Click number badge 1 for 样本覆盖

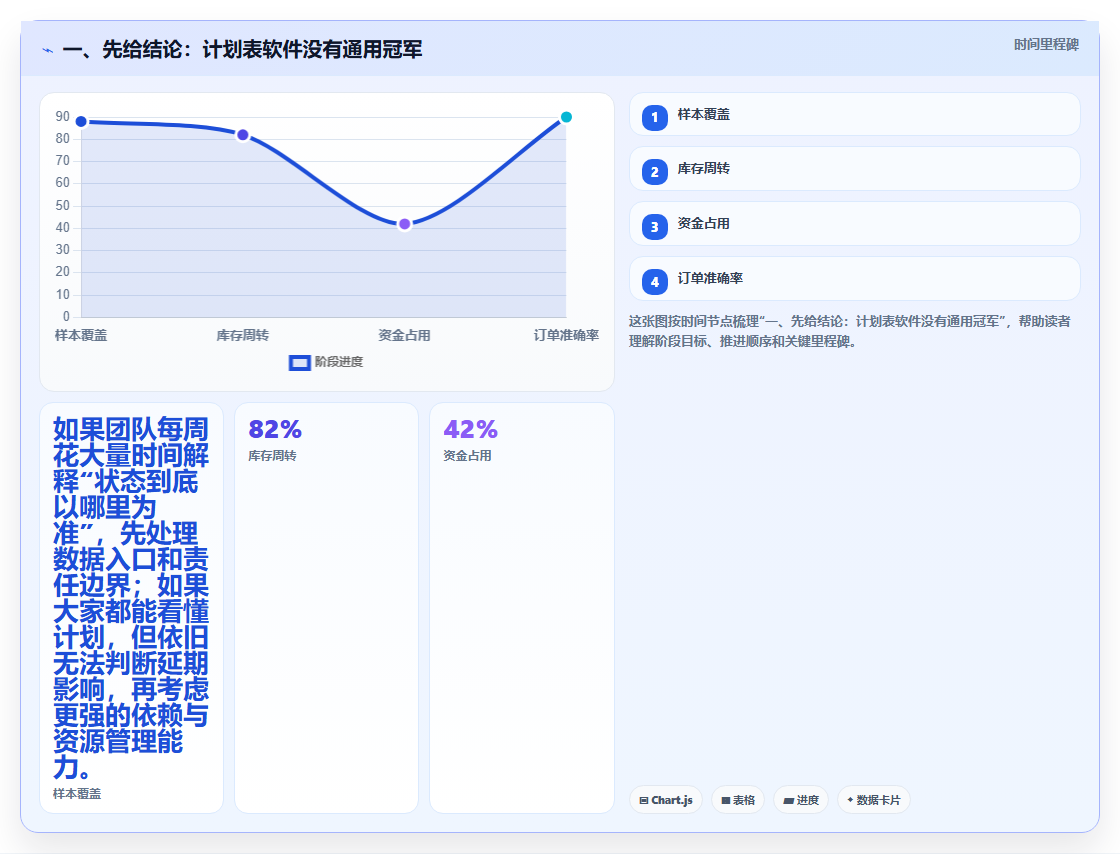[x=654, y=118]
